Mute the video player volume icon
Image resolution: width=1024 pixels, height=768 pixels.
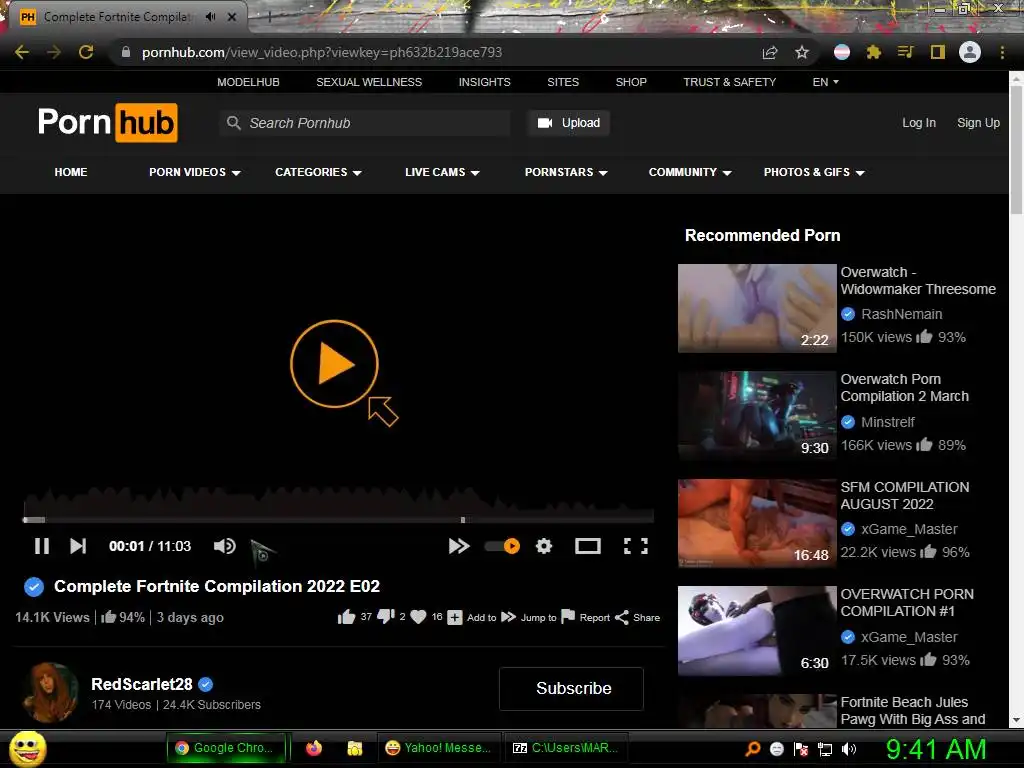point(225,546)
